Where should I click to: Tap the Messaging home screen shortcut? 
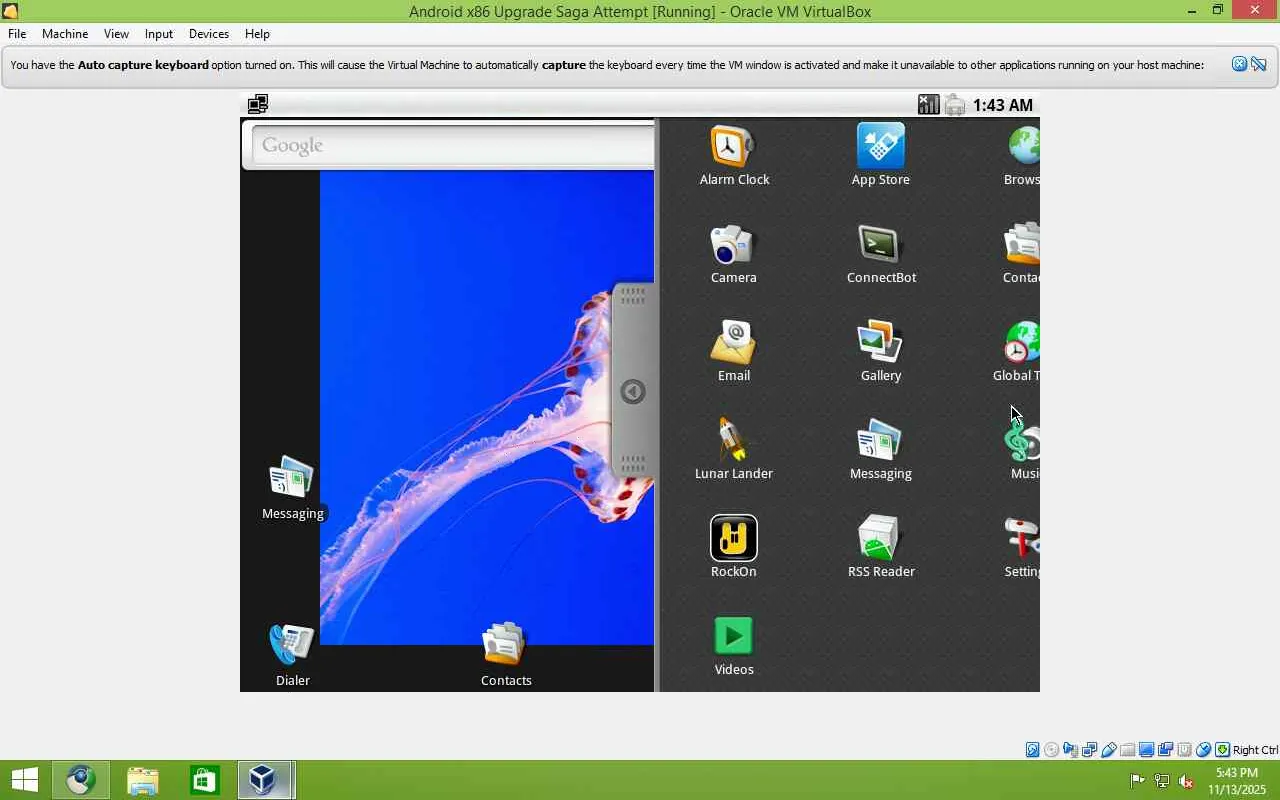click(292, 489)
